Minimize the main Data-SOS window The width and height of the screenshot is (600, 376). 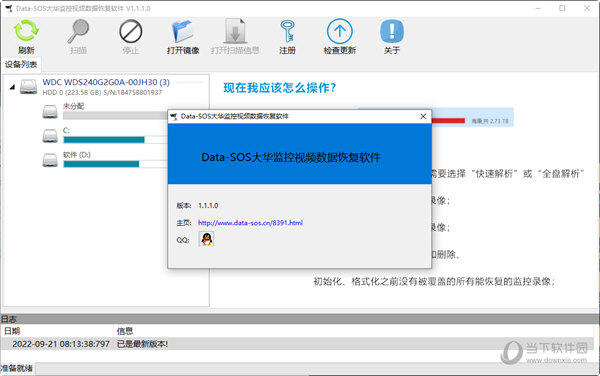click(x=538, y=8)
